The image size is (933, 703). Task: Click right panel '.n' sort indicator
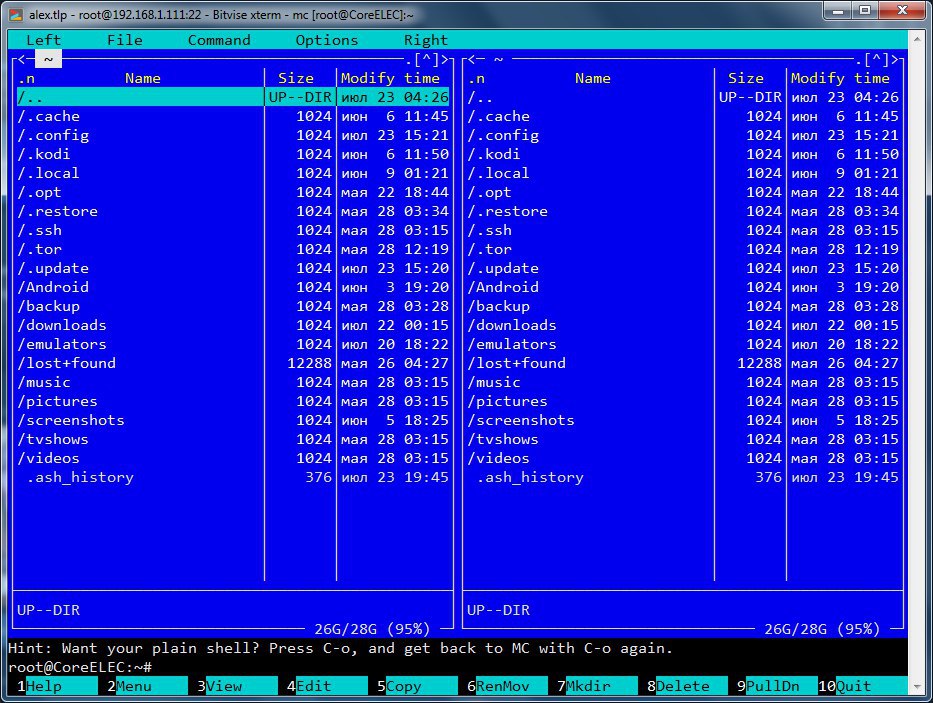pyautogui.click(x=476, y=78)
